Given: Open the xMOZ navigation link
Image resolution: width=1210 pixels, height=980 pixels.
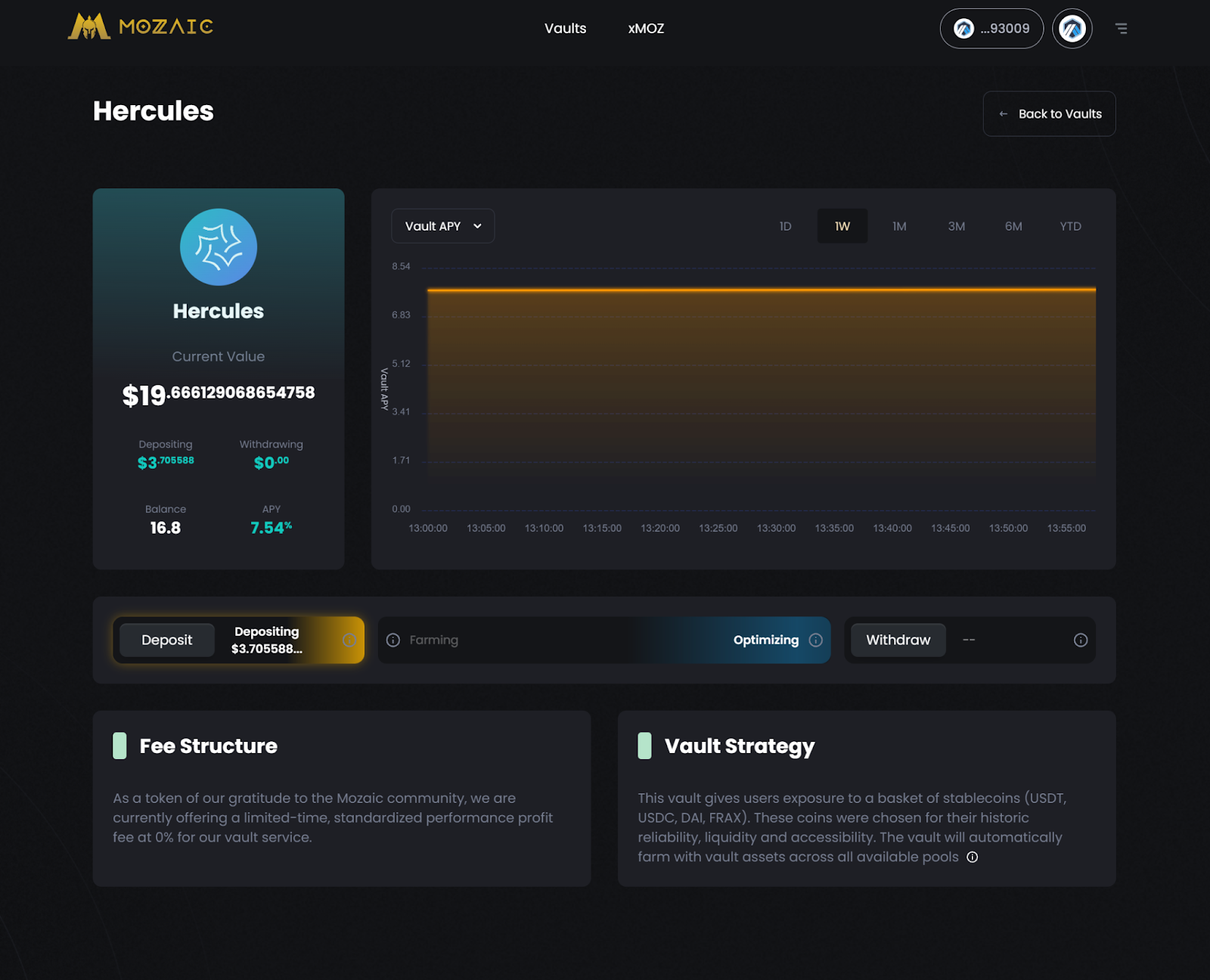Looking at the screenshot, I should pyautogui.click(x=646, y=29).
